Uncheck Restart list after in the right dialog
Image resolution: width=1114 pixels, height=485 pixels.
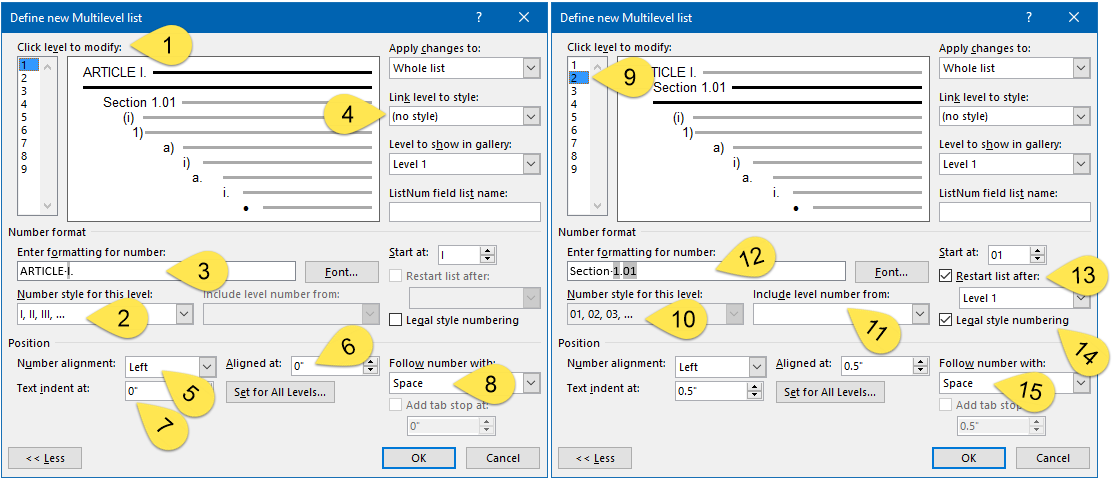click(946, 276)
